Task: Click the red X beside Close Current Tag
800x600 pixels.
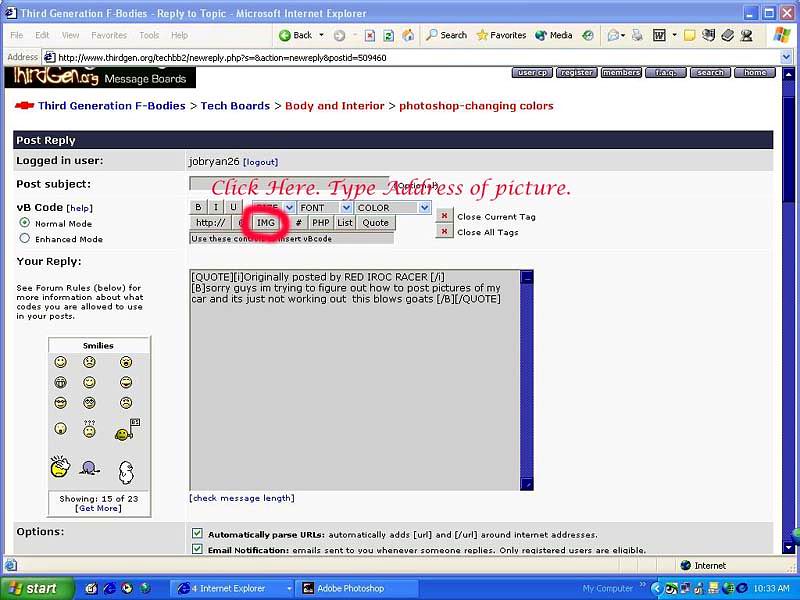Action: pyautogui.click(x=444, y=216)
